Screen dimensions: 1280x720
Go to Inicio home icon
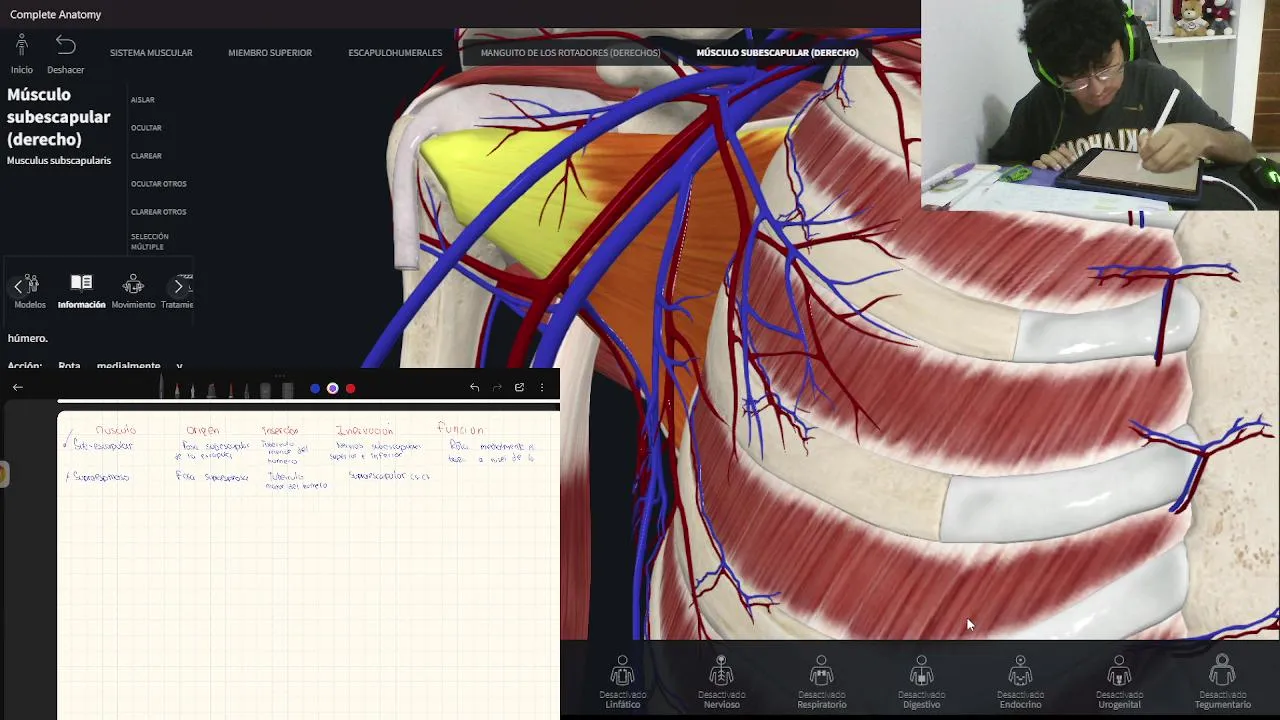[22, 46]
